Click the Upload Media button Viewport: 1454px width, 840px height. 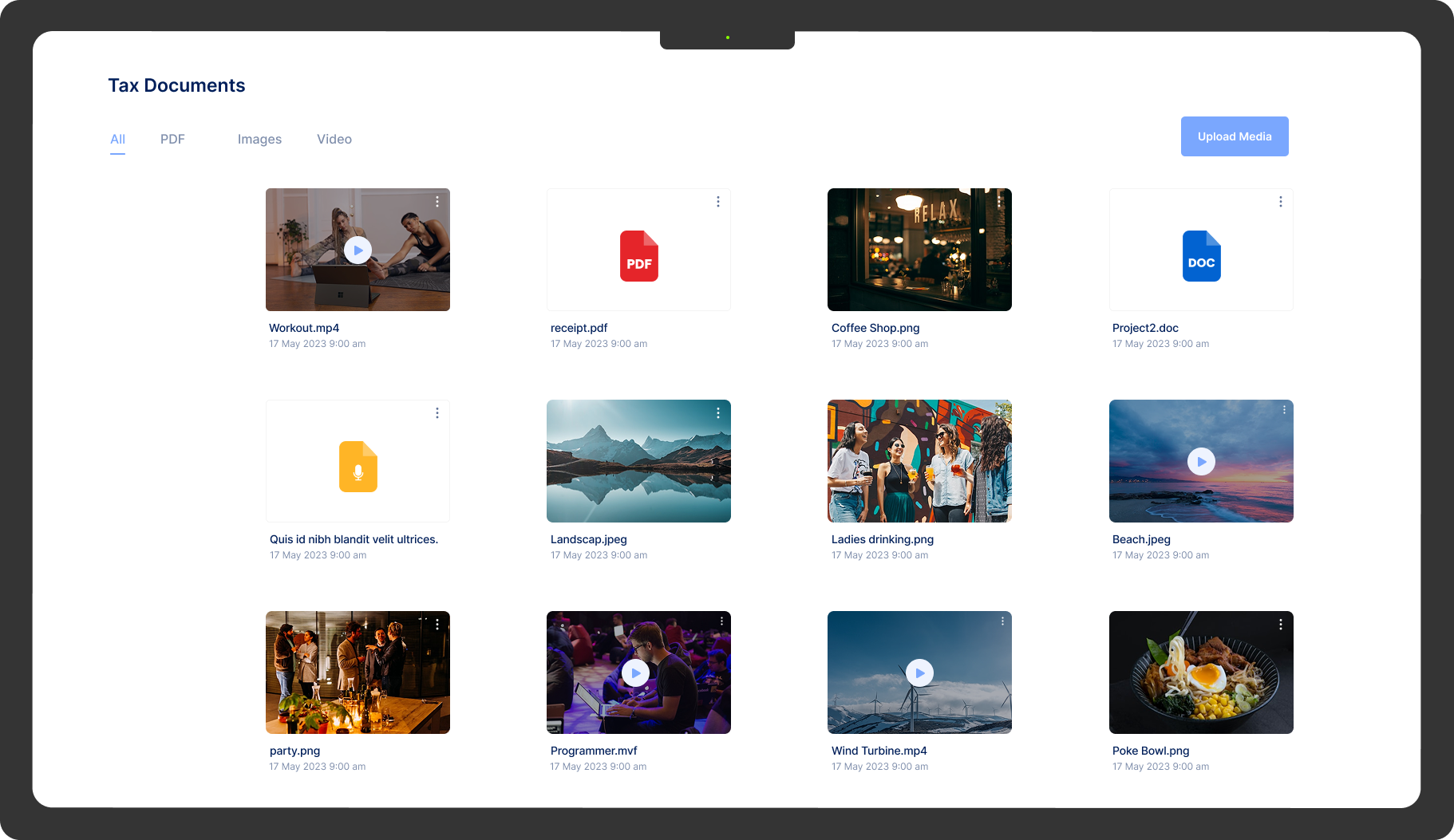tap(1234, 136)
